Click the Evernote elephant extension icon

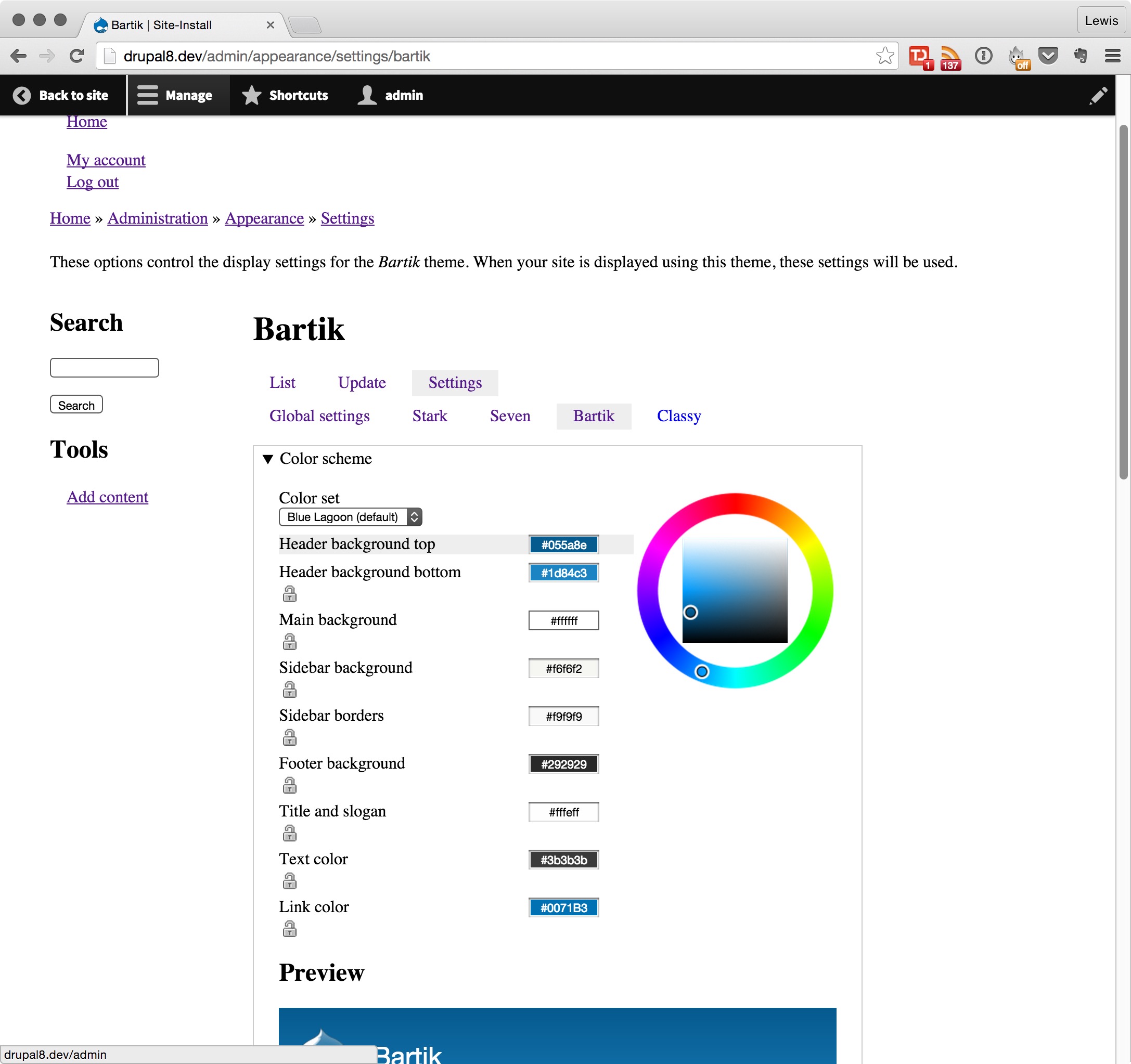[1081, 56]
